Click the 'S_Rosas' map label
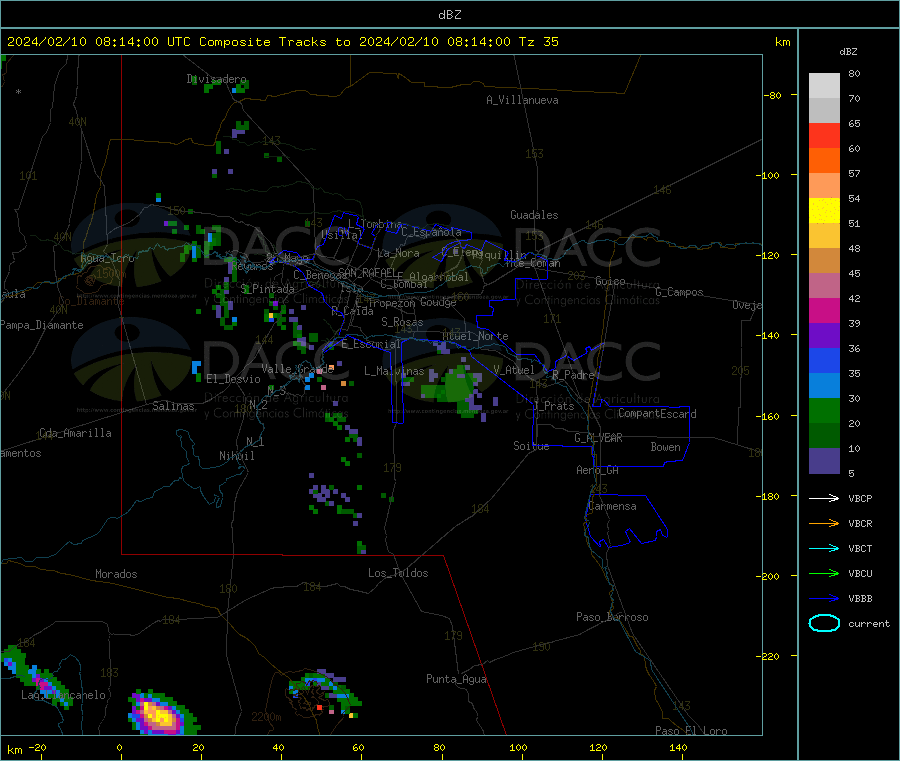The width and height of the screenshot is (900, 761). (x=402, y=322)
